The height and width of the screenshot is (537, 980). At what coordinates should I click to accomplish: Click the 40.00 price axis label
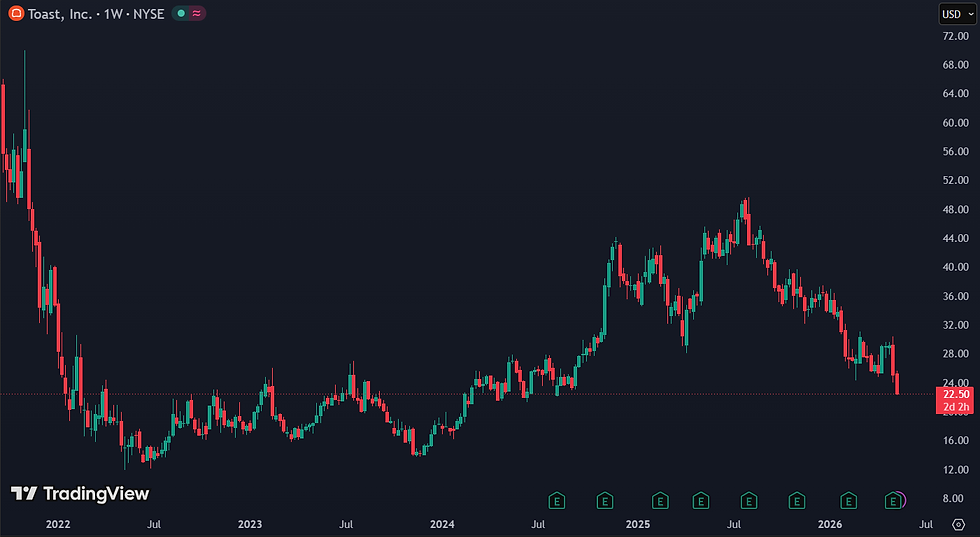[x=956, y=267]
